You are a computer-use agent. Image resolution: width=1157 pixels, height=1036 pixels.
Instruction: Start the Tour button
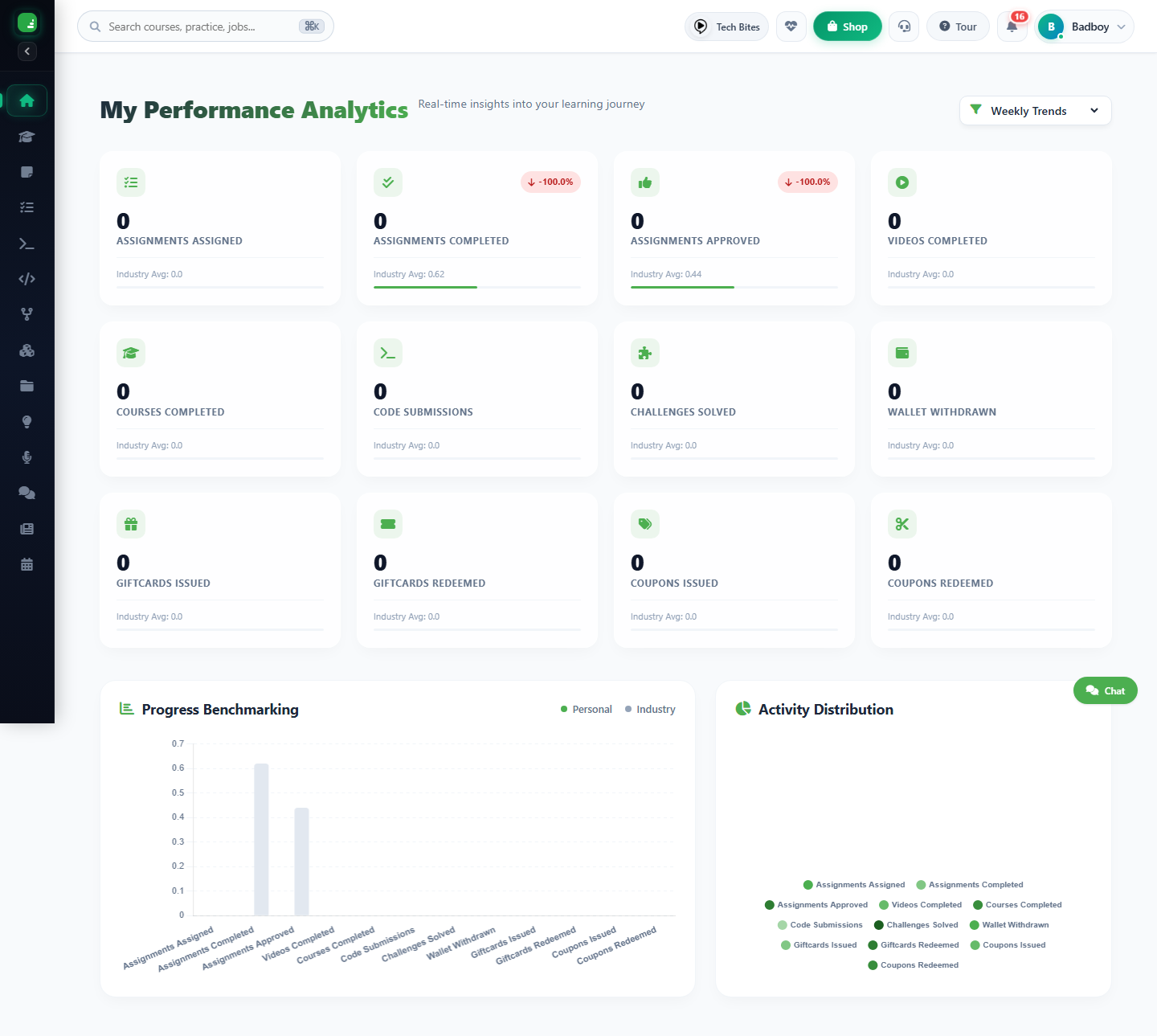click(x=959, y=27)
